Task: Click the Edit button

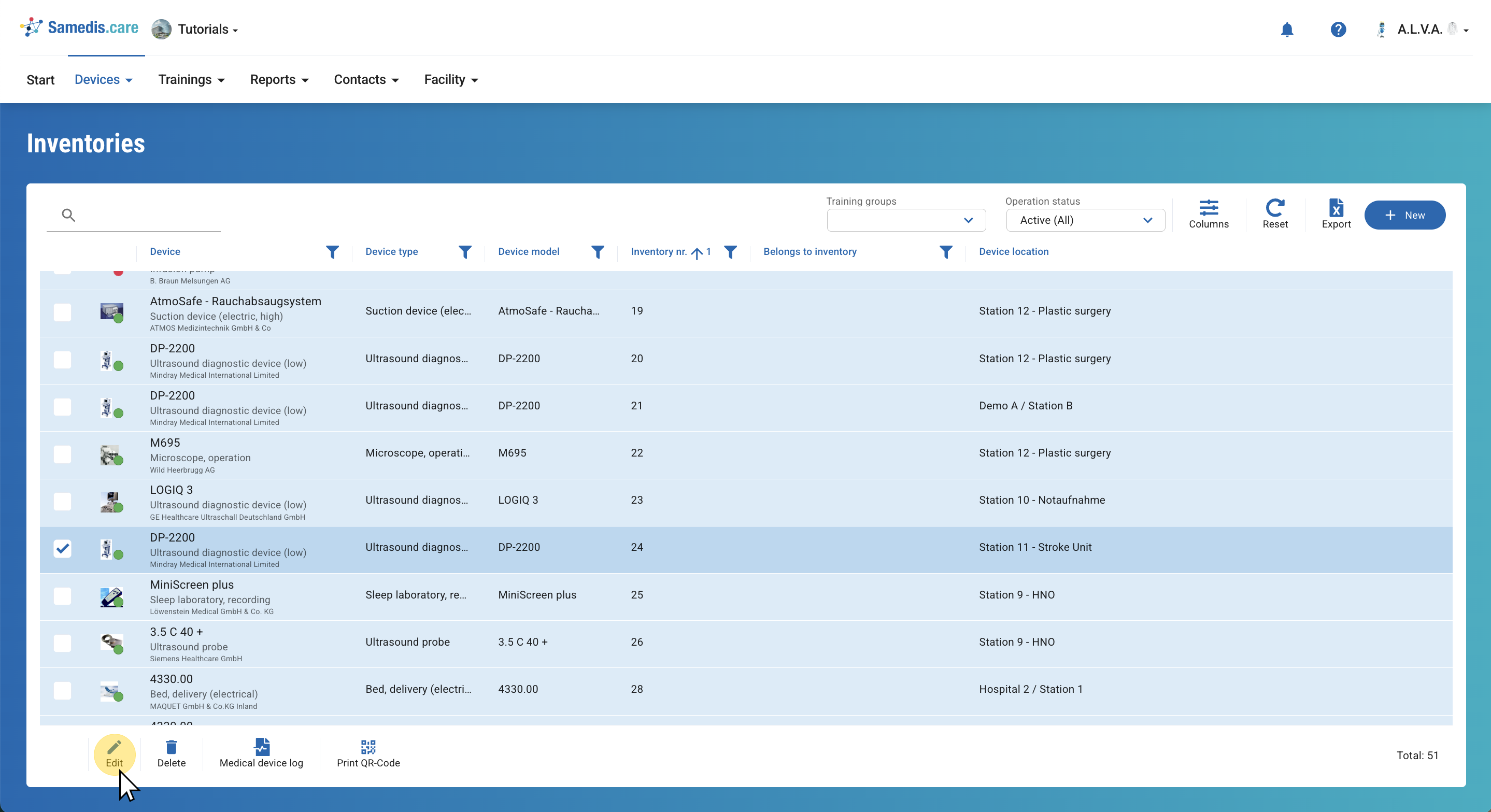Action: point(114,753)
